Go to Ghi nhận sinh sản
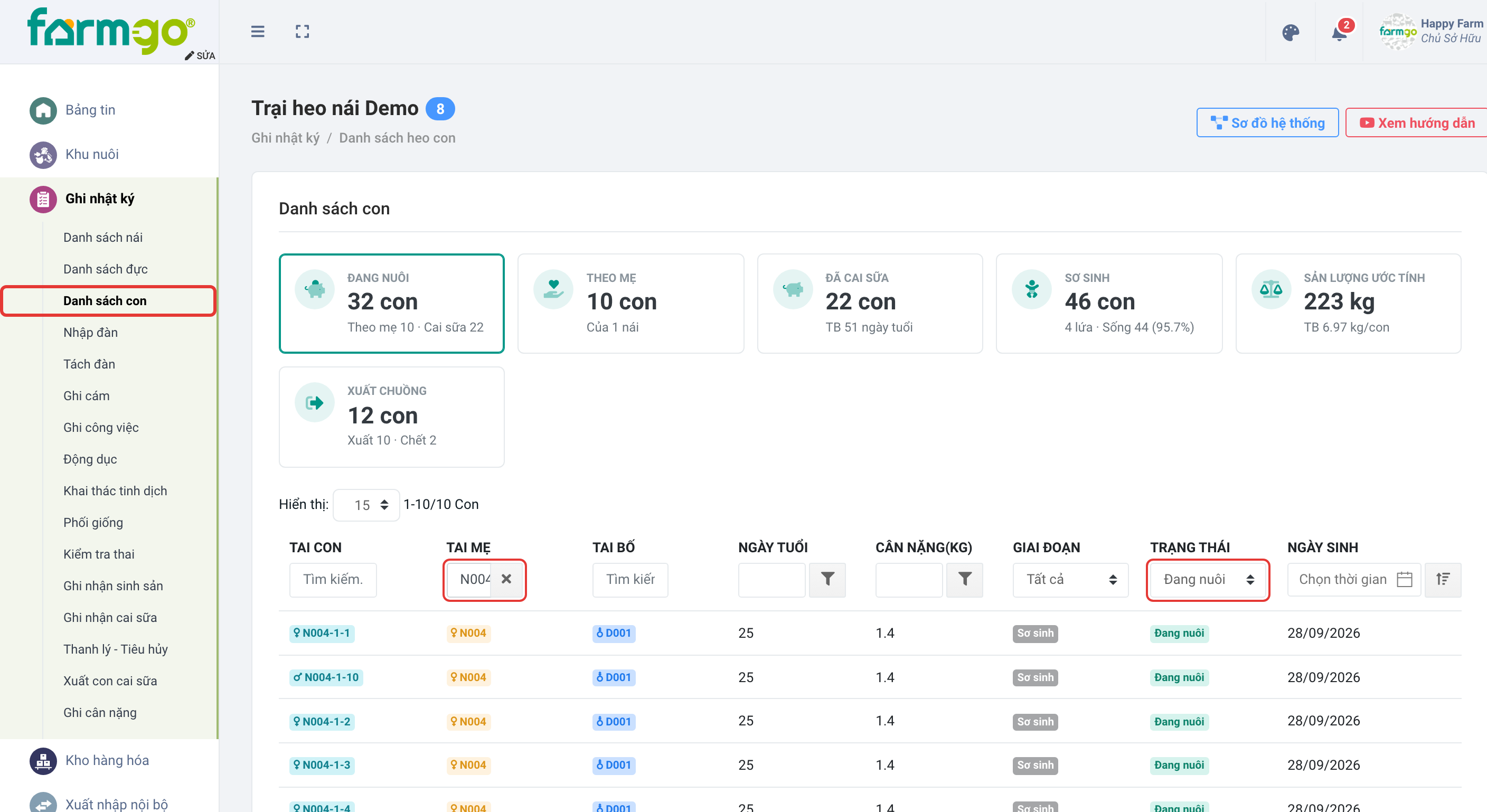 coord(113,586)
